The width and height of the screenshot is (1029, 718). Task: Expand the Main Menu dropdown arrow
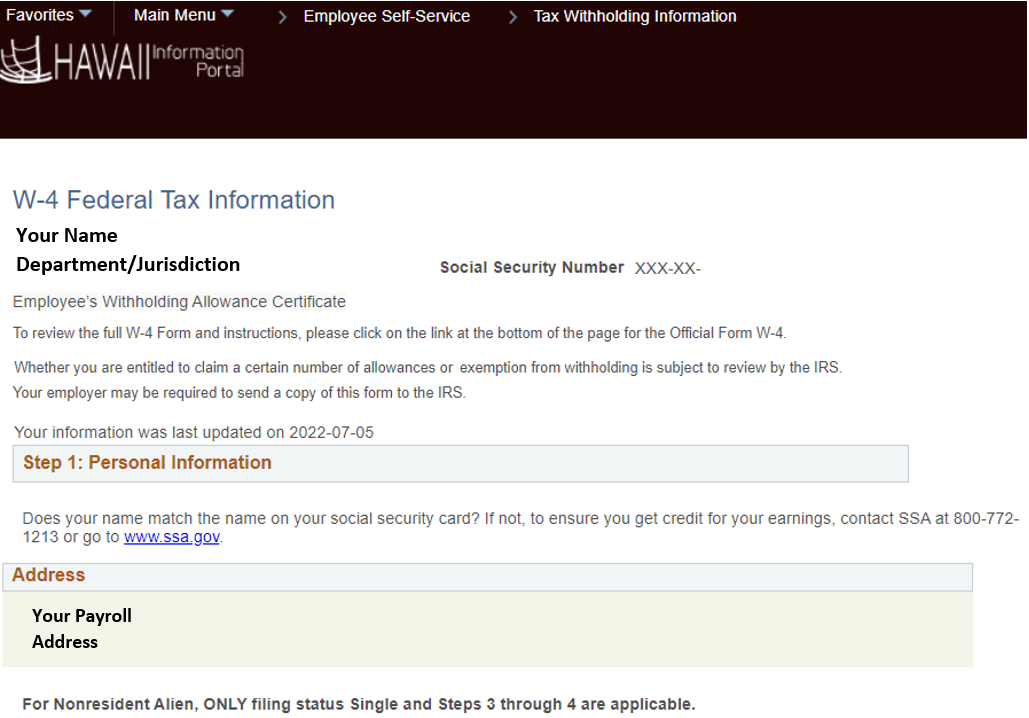click(x=227, y=14)
